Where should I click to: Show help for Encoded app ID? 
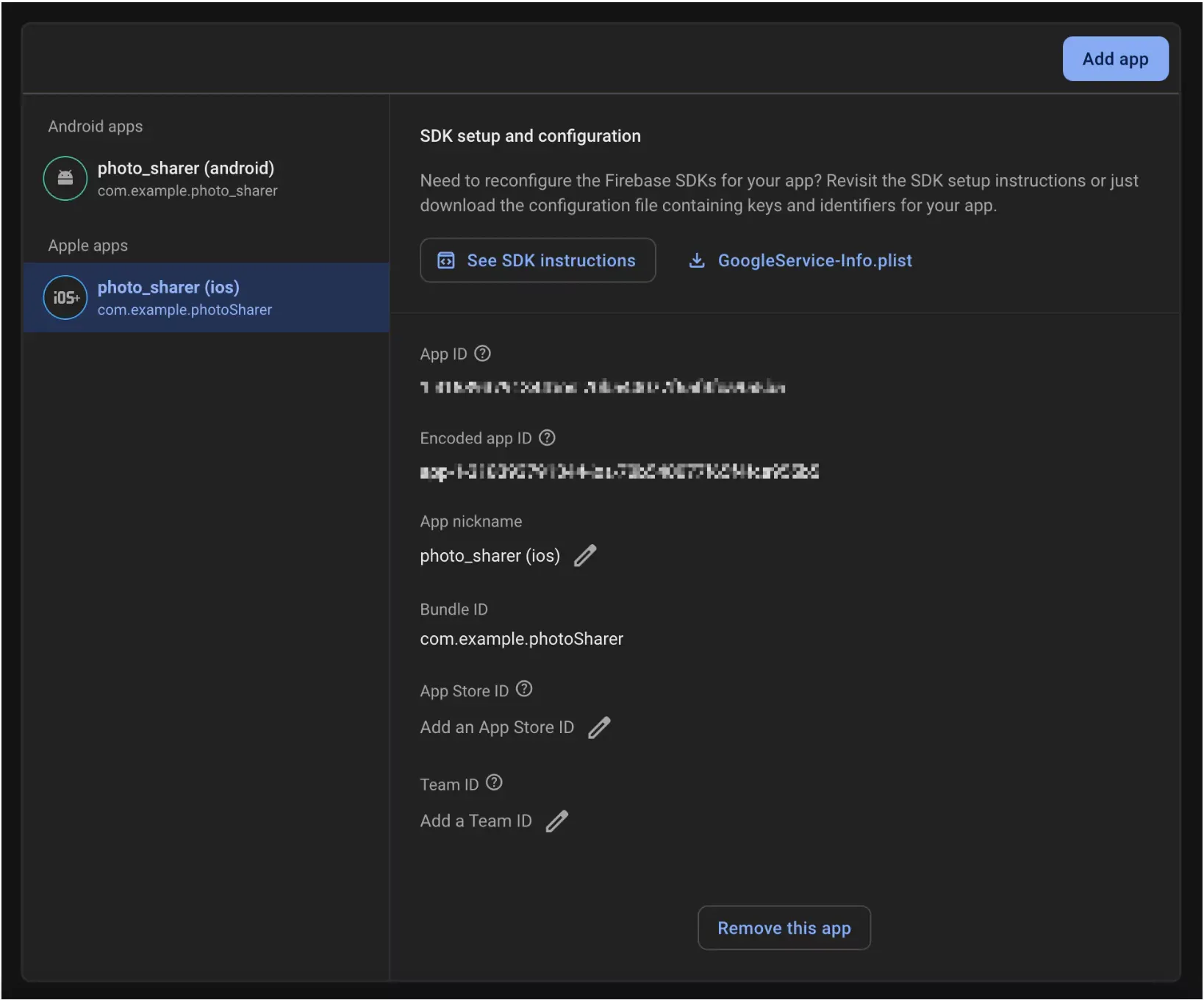(547, 438)
